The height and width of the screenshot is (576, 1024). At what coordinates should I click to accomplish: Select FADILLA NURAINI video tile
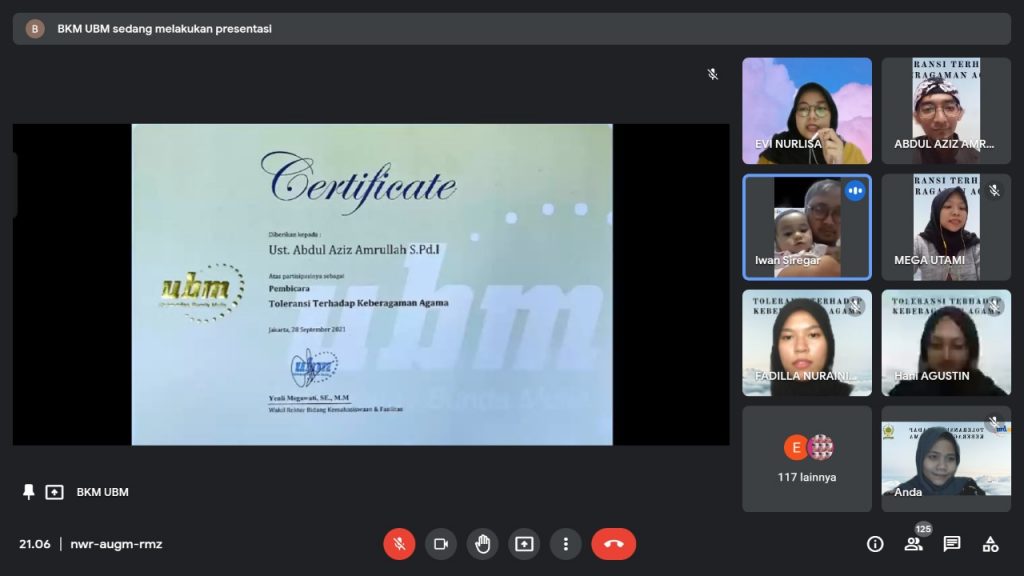point(807,343)
